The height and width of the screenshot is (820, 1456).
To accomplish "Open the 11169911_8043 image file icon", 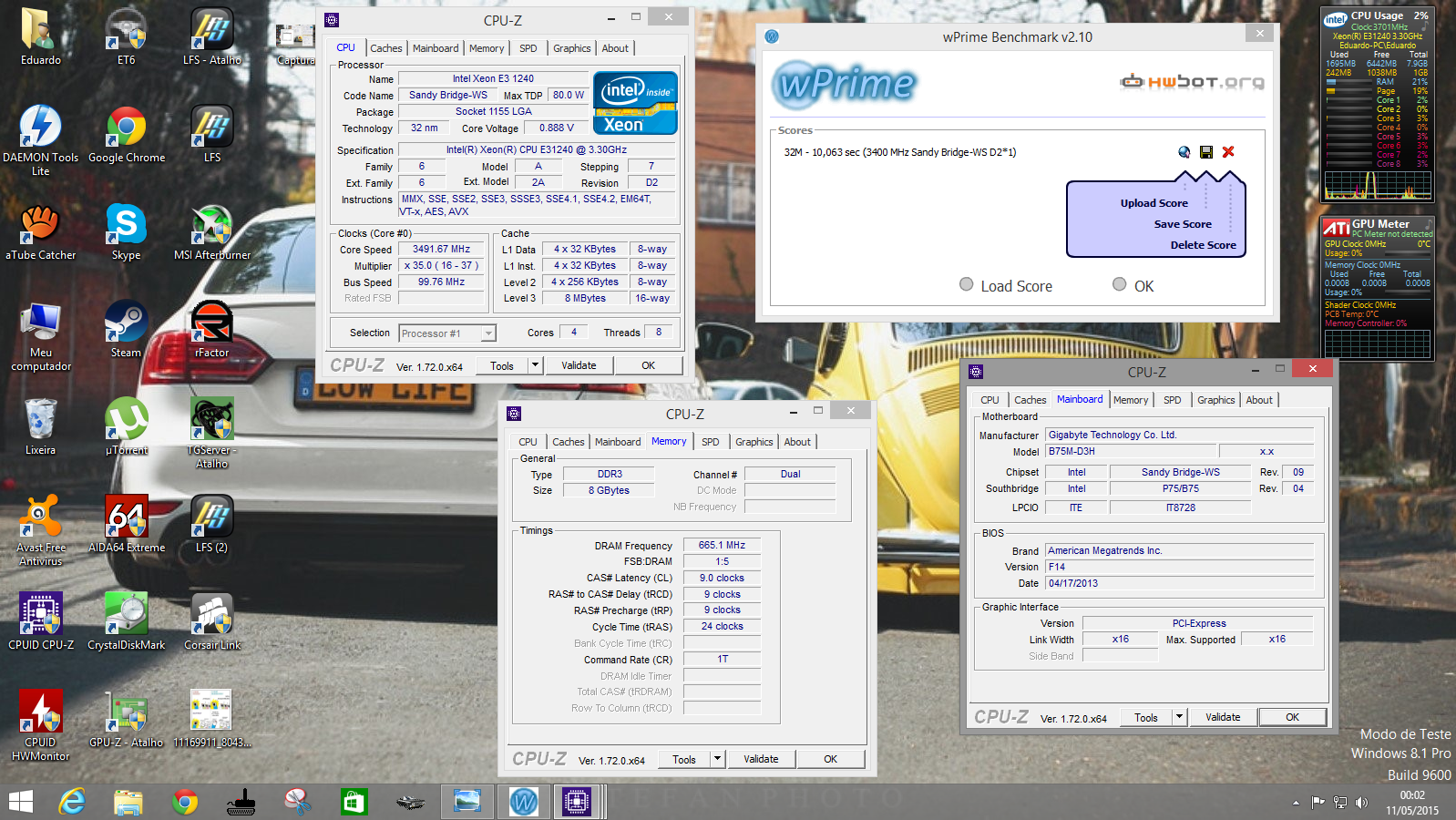I will click(211, 719).
